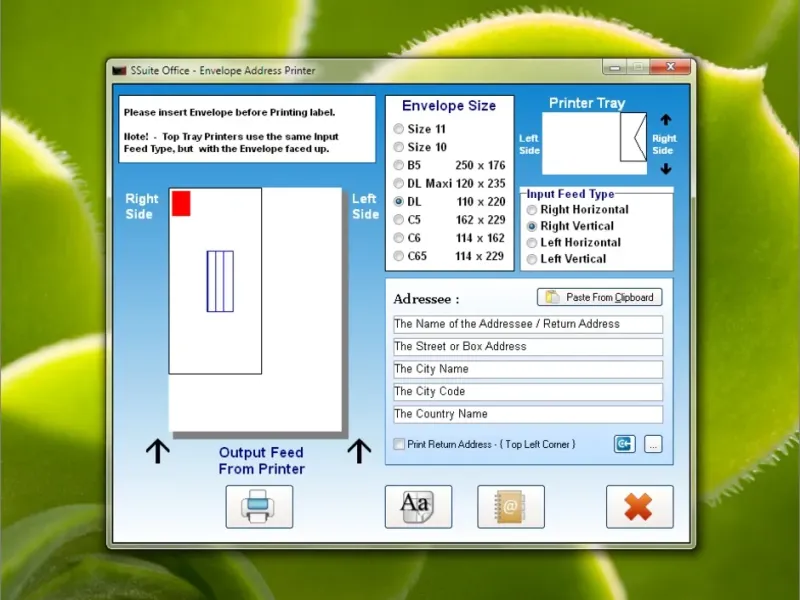Click the ellipsis button beside return address
The height and width of the screenshot is (600, 800).
[x=653, y=444]
